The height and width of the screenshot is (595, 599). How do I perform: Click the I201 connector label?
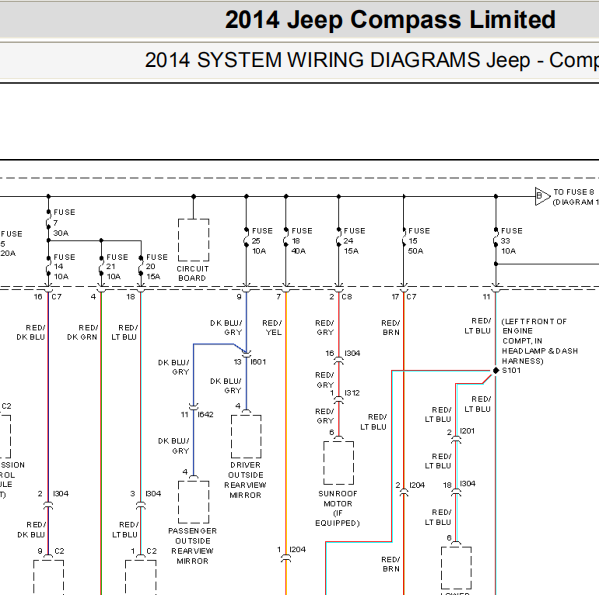467,431
